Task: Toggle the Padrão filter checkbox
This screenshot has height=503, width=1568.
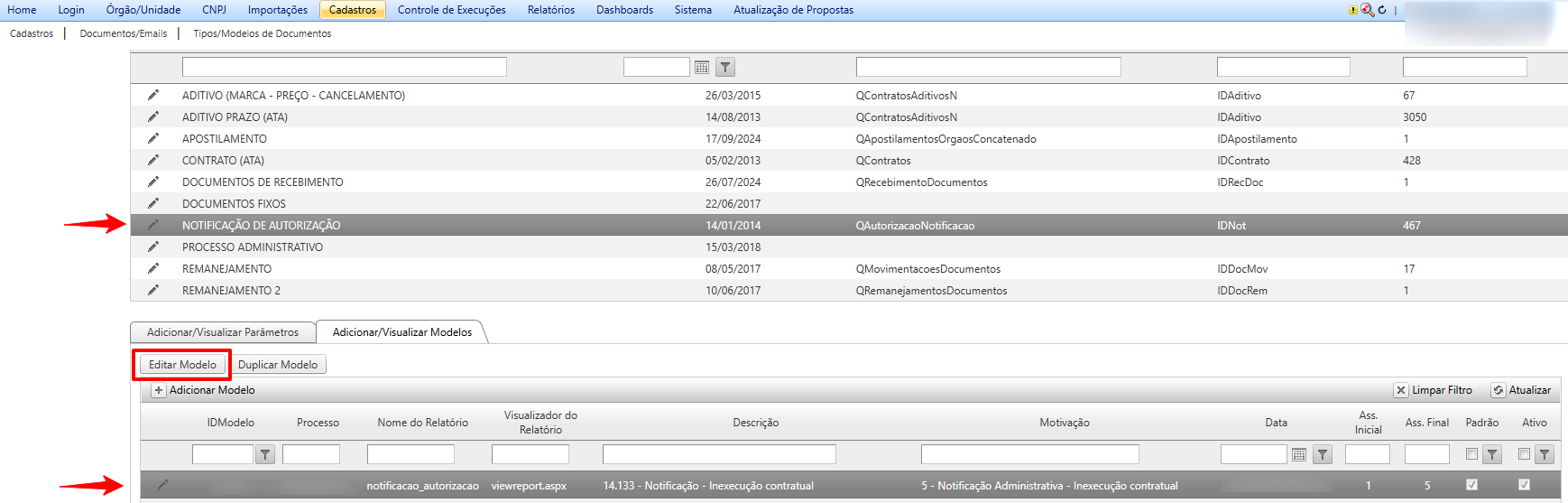Action: coord(1471,454)
